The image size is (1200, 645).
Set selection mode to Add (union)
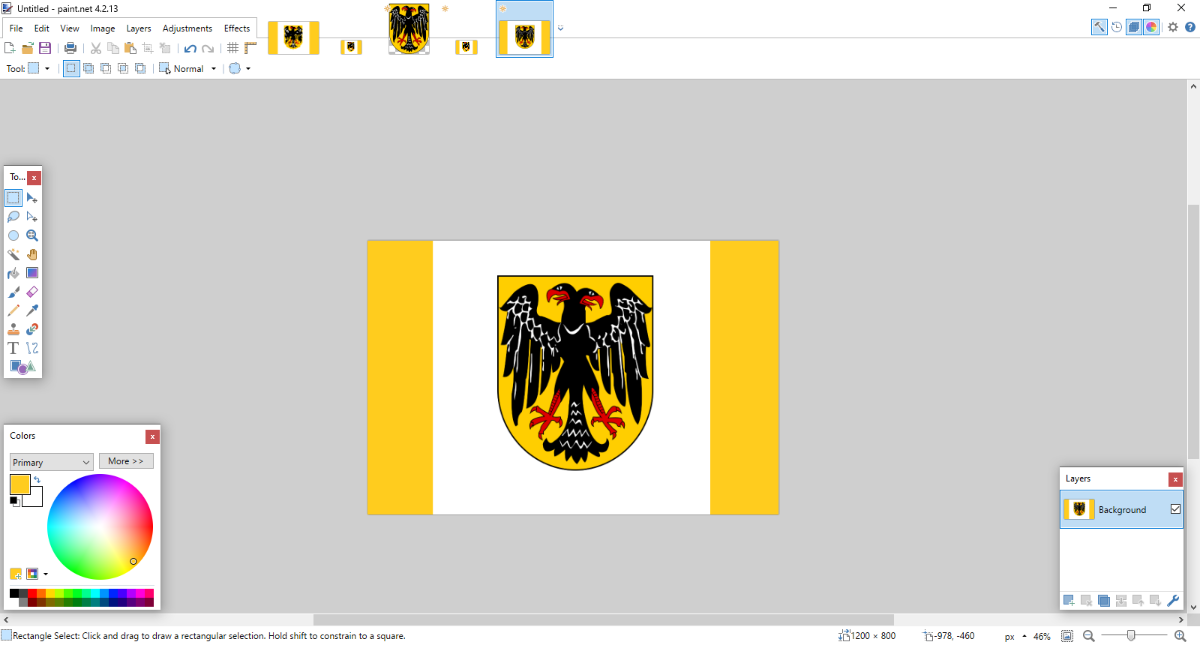pos(88,69)
